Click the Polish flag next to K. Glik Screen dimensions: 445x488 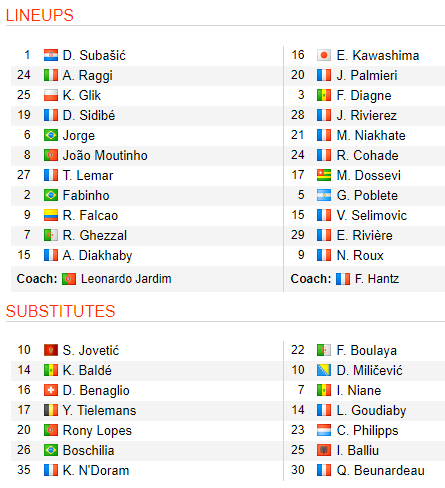click(51, 95)
